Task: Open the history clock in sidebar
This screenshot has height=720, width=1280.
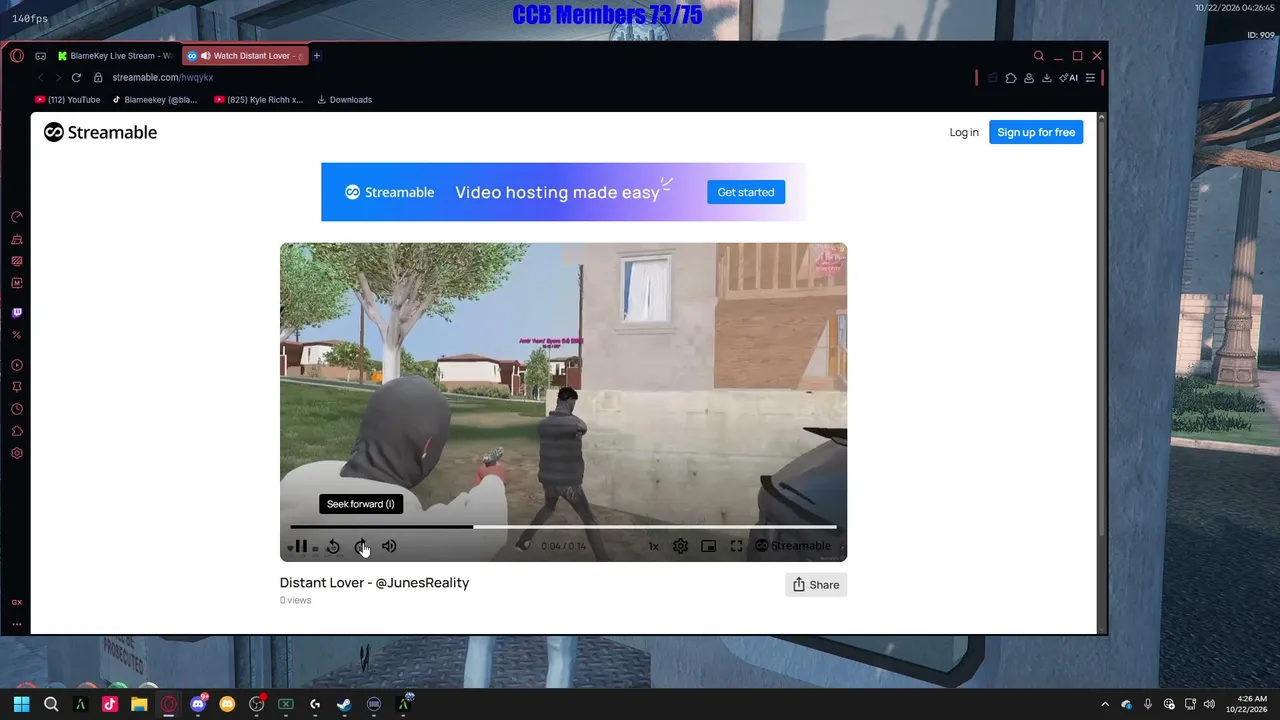Action: coord(17,409)
